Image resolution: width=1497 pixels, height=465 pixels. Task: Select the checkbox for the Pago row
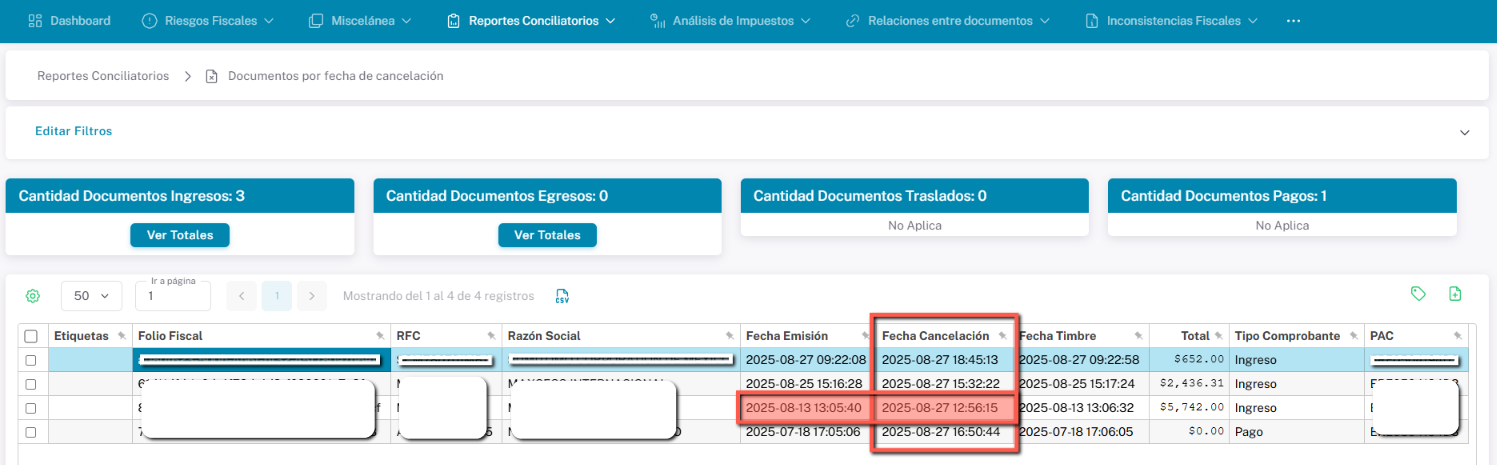pyautogui.click(x=31, y=432)
